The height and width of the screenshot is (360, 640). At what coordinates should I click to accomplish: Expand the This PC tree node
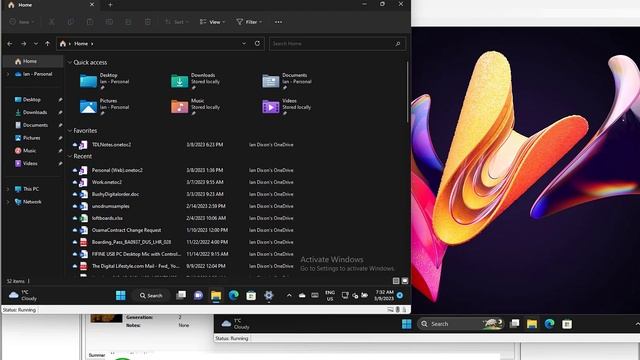pyautogui.click(x=8, y=189)
